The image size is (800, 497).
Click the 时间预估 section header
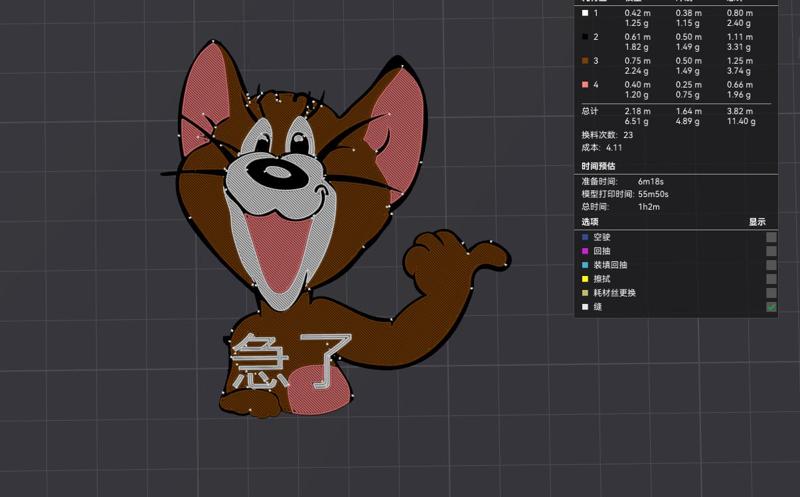coord(599,166)
